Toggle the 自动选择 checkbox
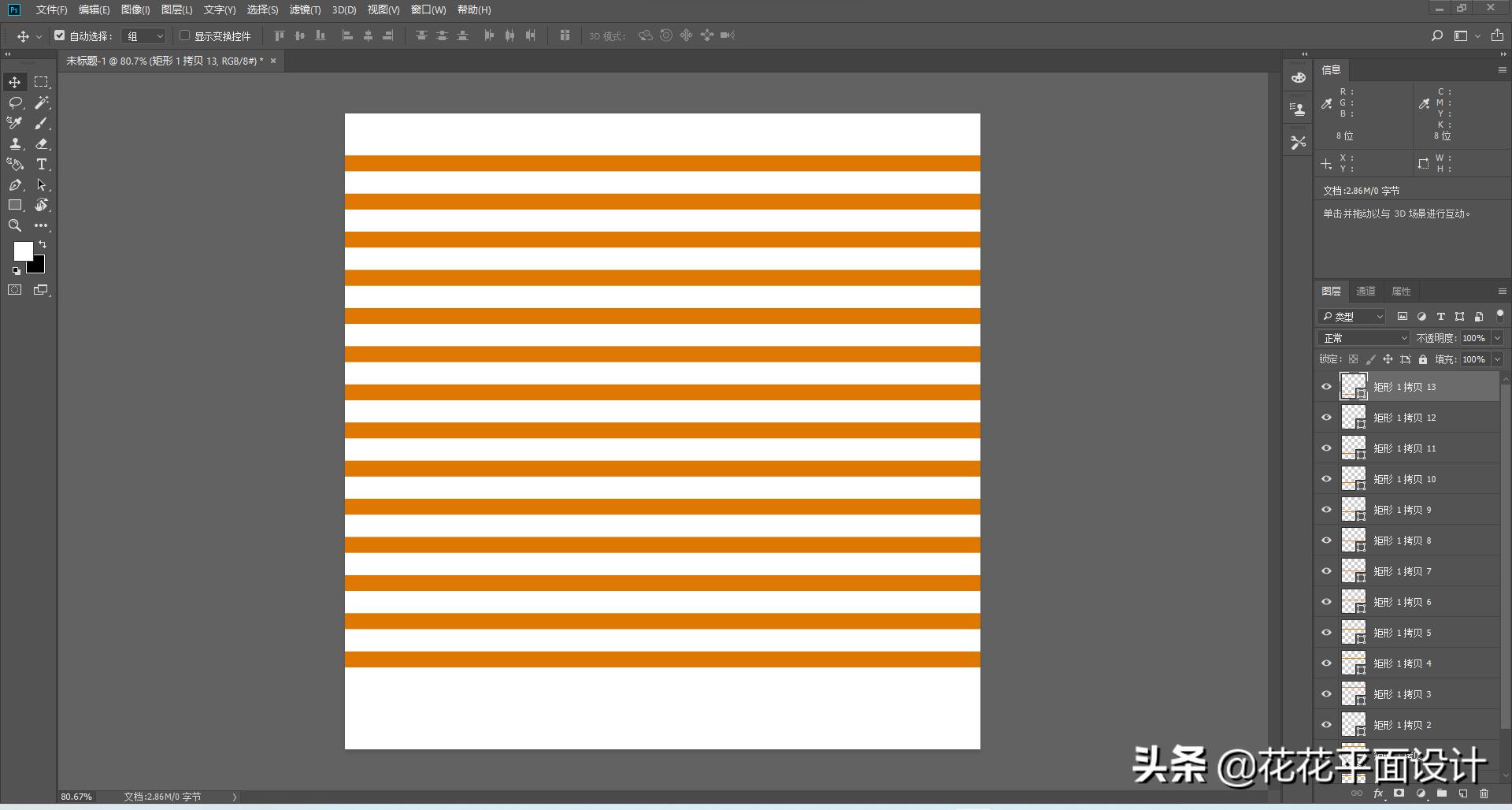The width and height of the screenshot is (1512, 810). click(x=60, y=35)
